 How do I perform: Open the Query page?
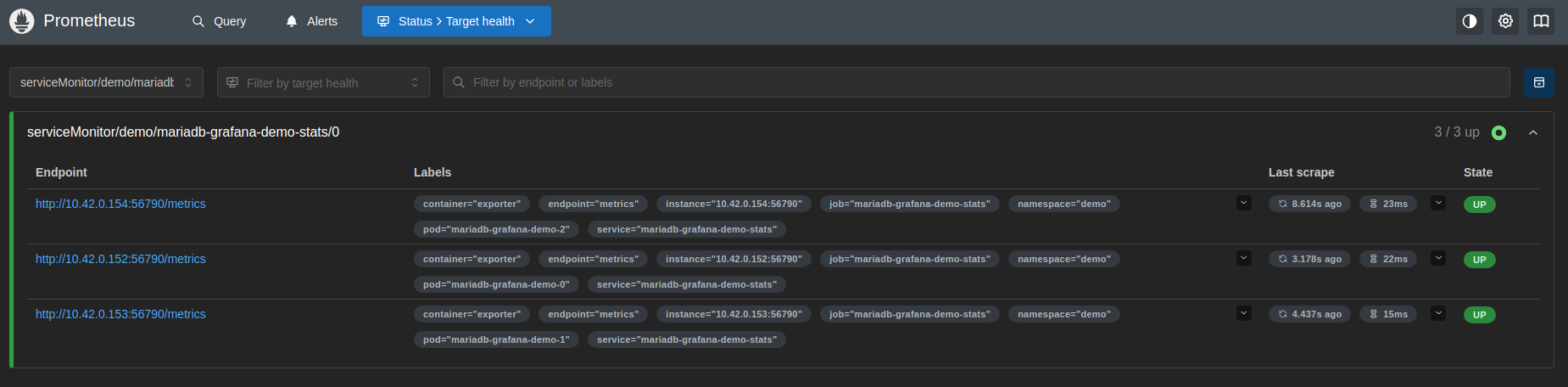point(219,21)
